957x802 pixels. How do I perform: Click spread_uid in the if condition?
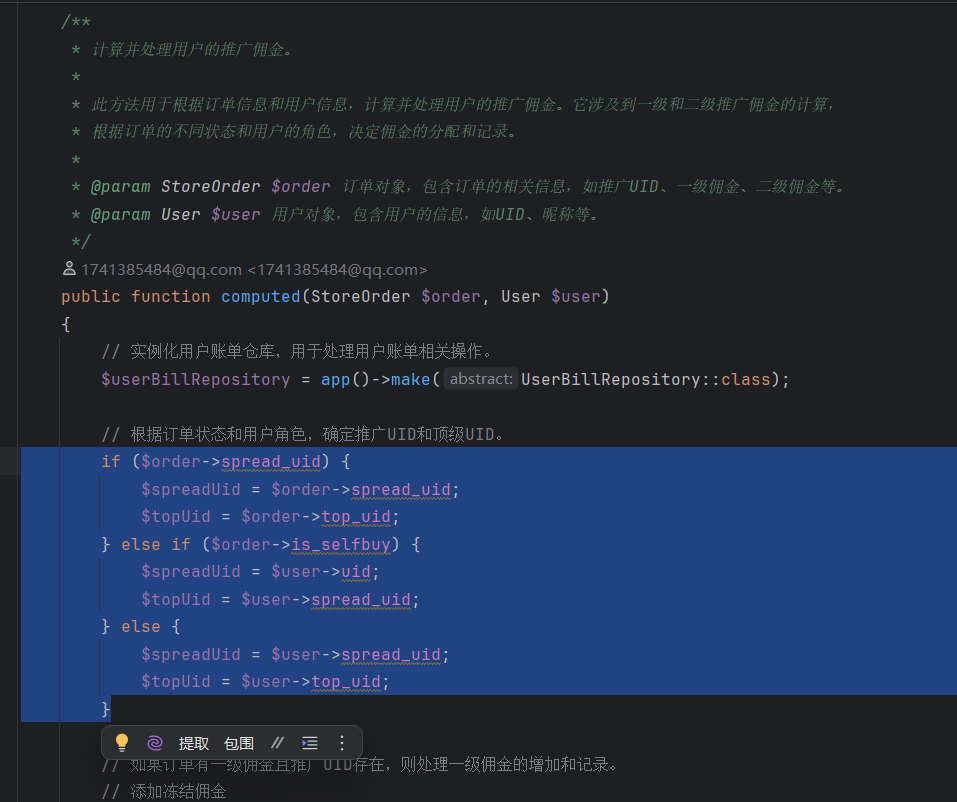tap(271, 461)
